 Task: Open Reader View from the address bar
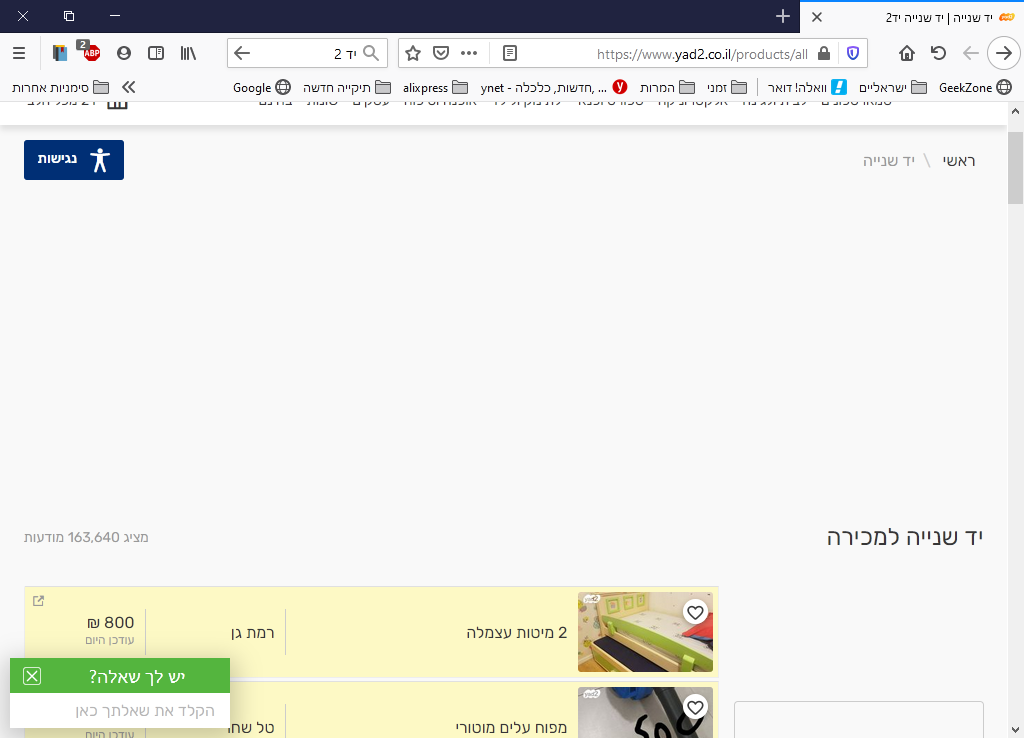click(510, 53)
